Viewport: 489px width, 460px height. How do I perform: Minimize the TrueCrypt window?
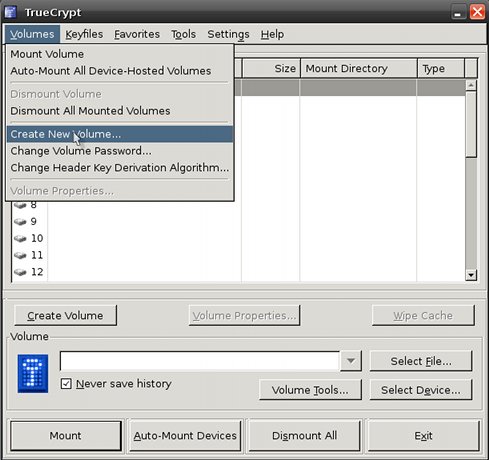coord(458,12)
